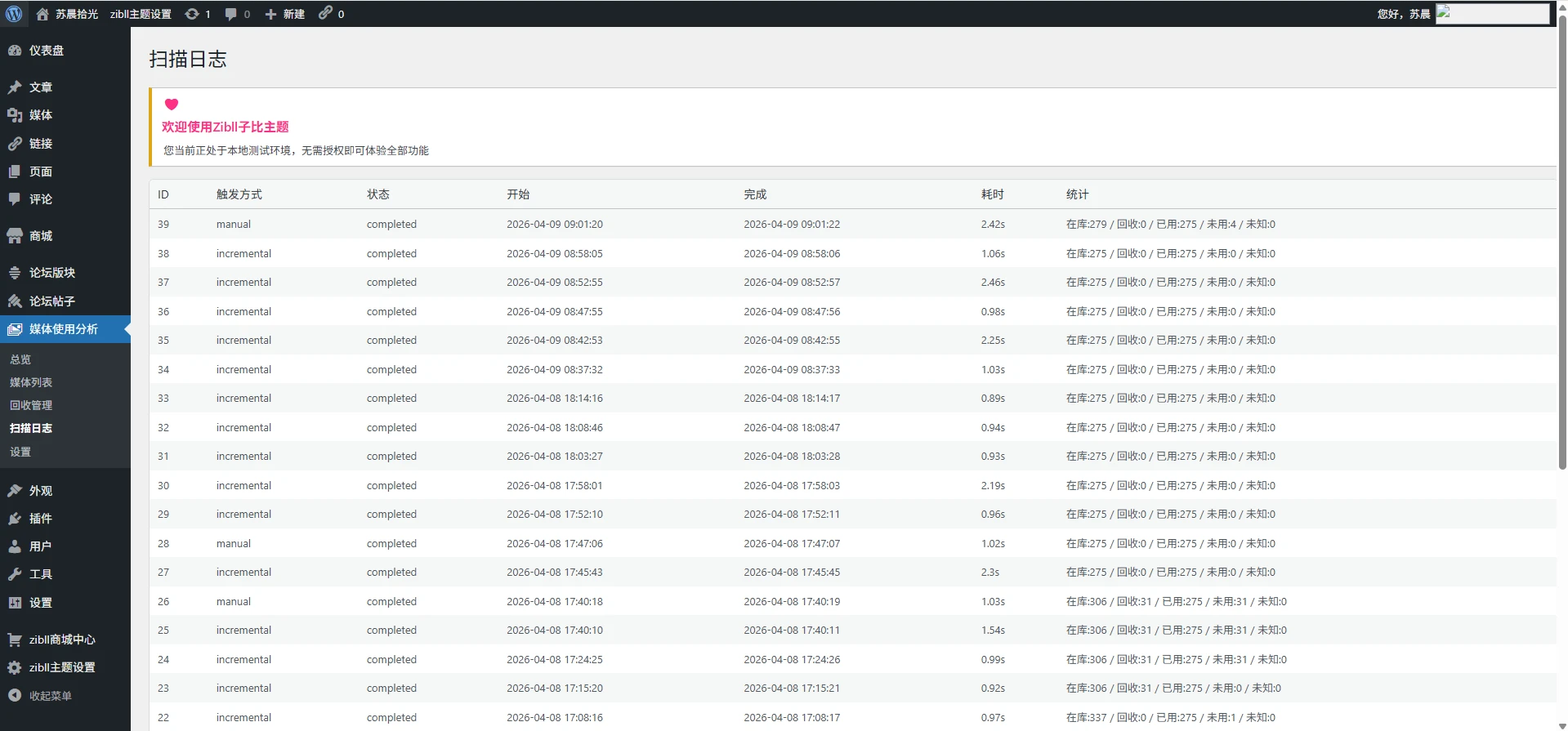The height and width of the screenshot is (731, 1568).
Task: Click the link chain icon in admin bar
Action: coord(325,13)
